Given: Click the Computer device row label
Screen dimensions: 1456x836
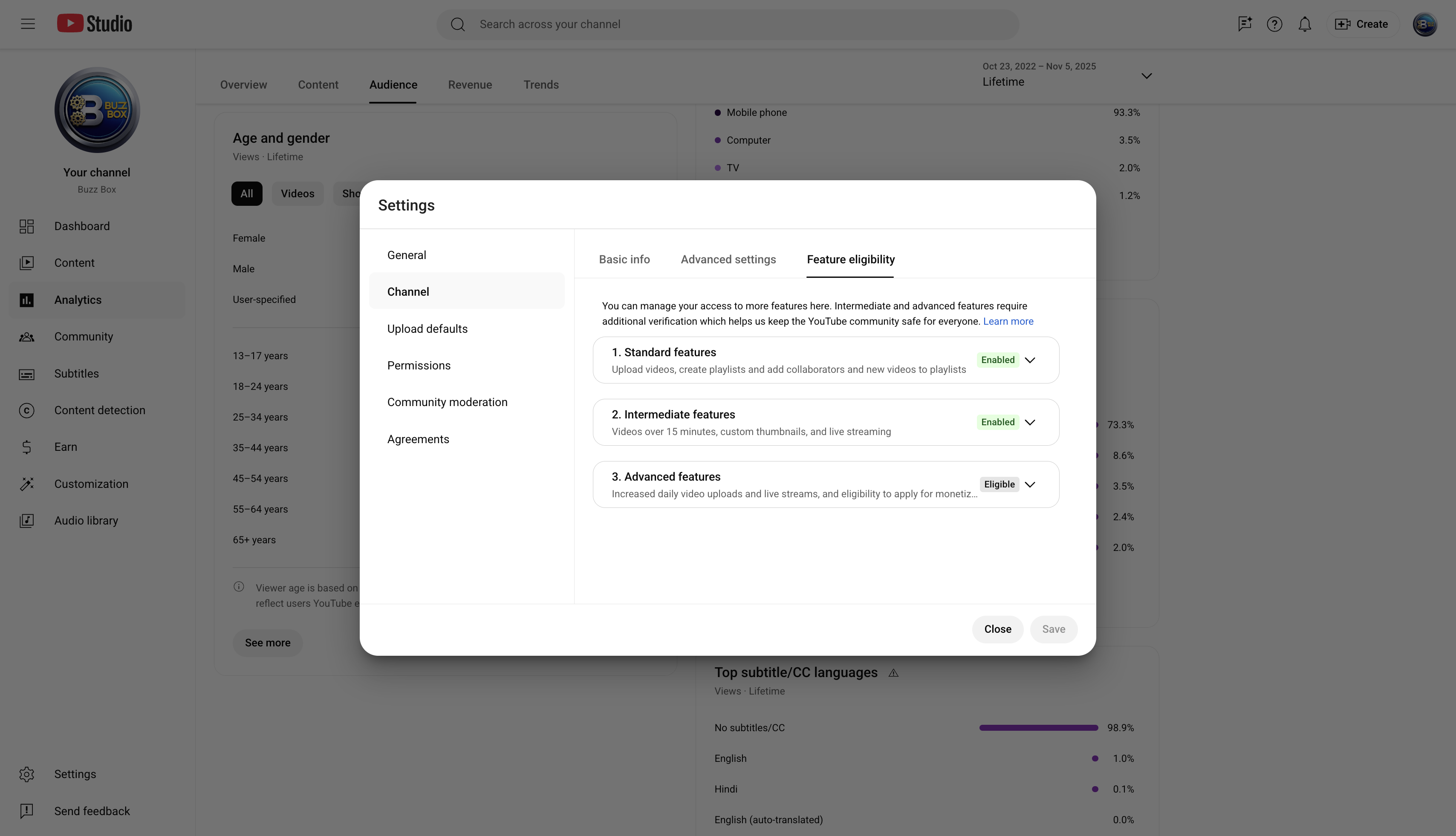Looking at the screenshot, I should click(x=748, y=140).
